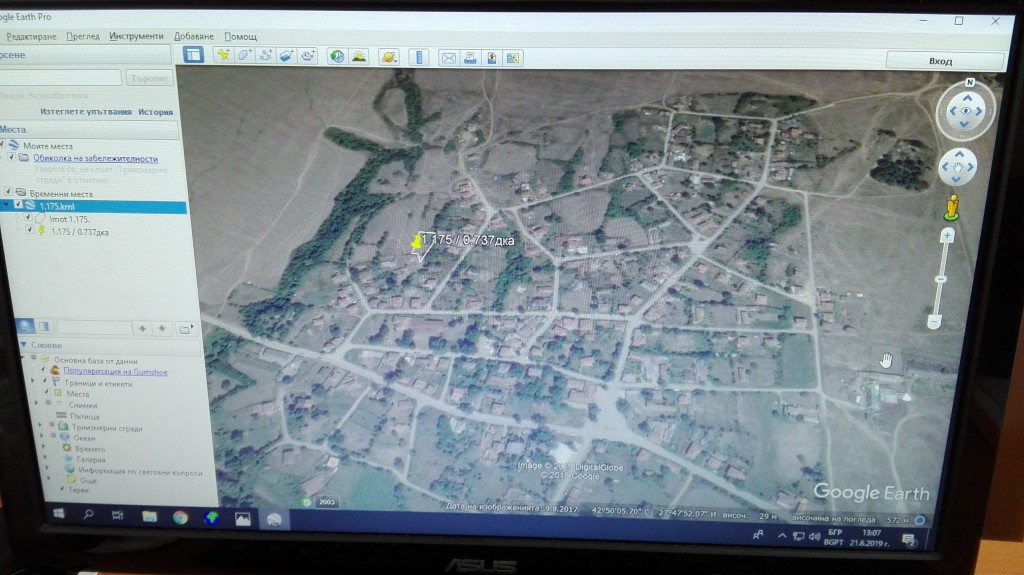1024x575 pixels.
Task: Open the Добавяне menu
Action: [x=193, y=36]
